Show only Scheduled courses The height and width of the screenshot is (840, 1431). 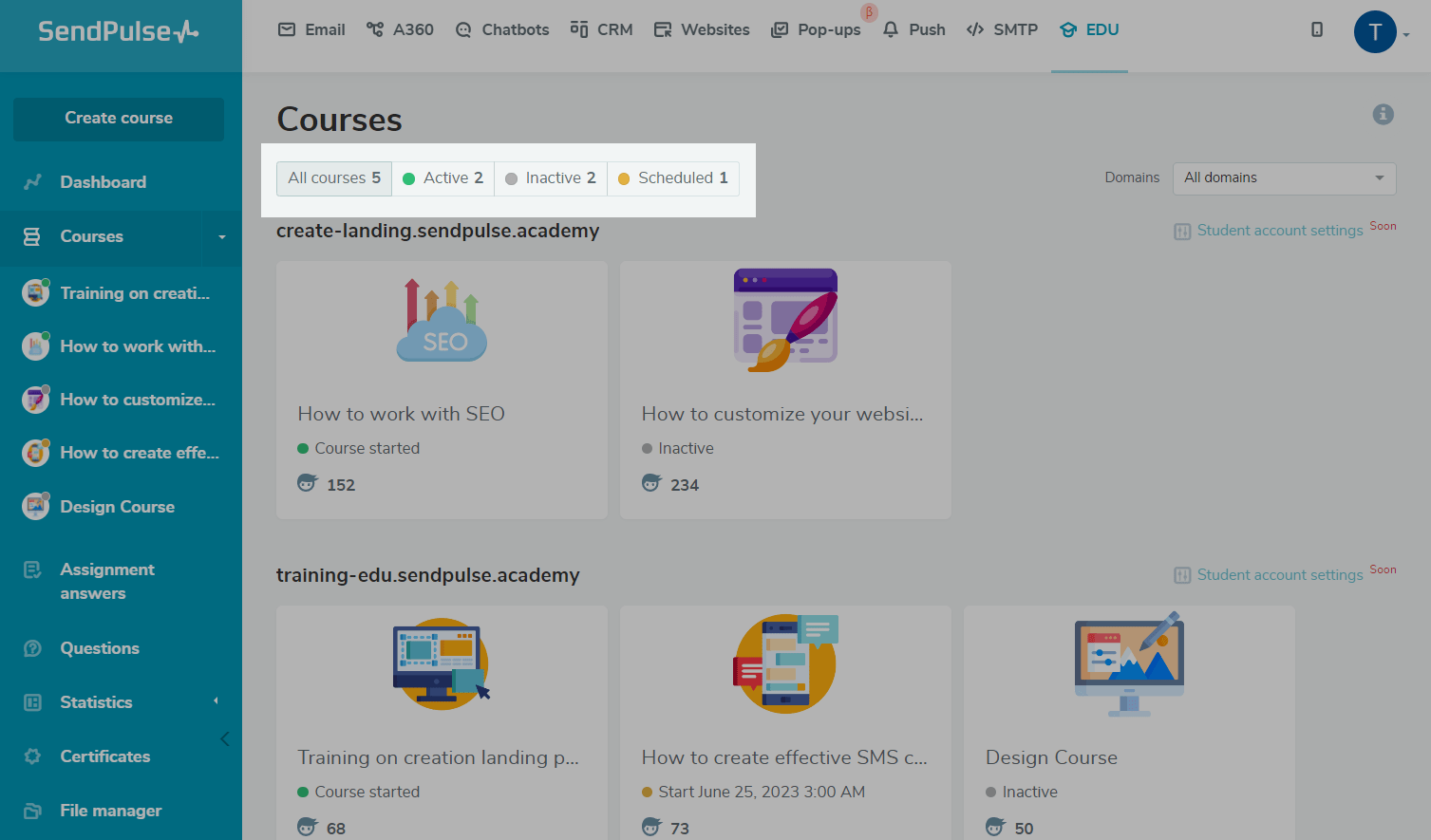point(673,178)
